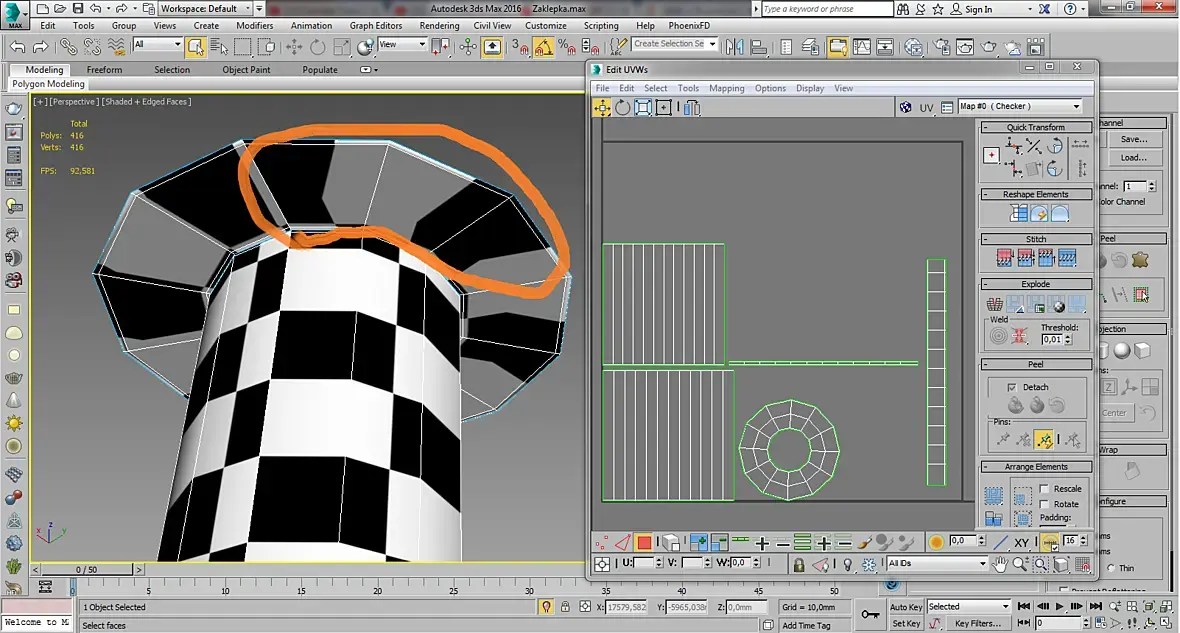The image size is (1180, 633).
Task: Enable the Rescale checkbox
Action: [1045, 489]
